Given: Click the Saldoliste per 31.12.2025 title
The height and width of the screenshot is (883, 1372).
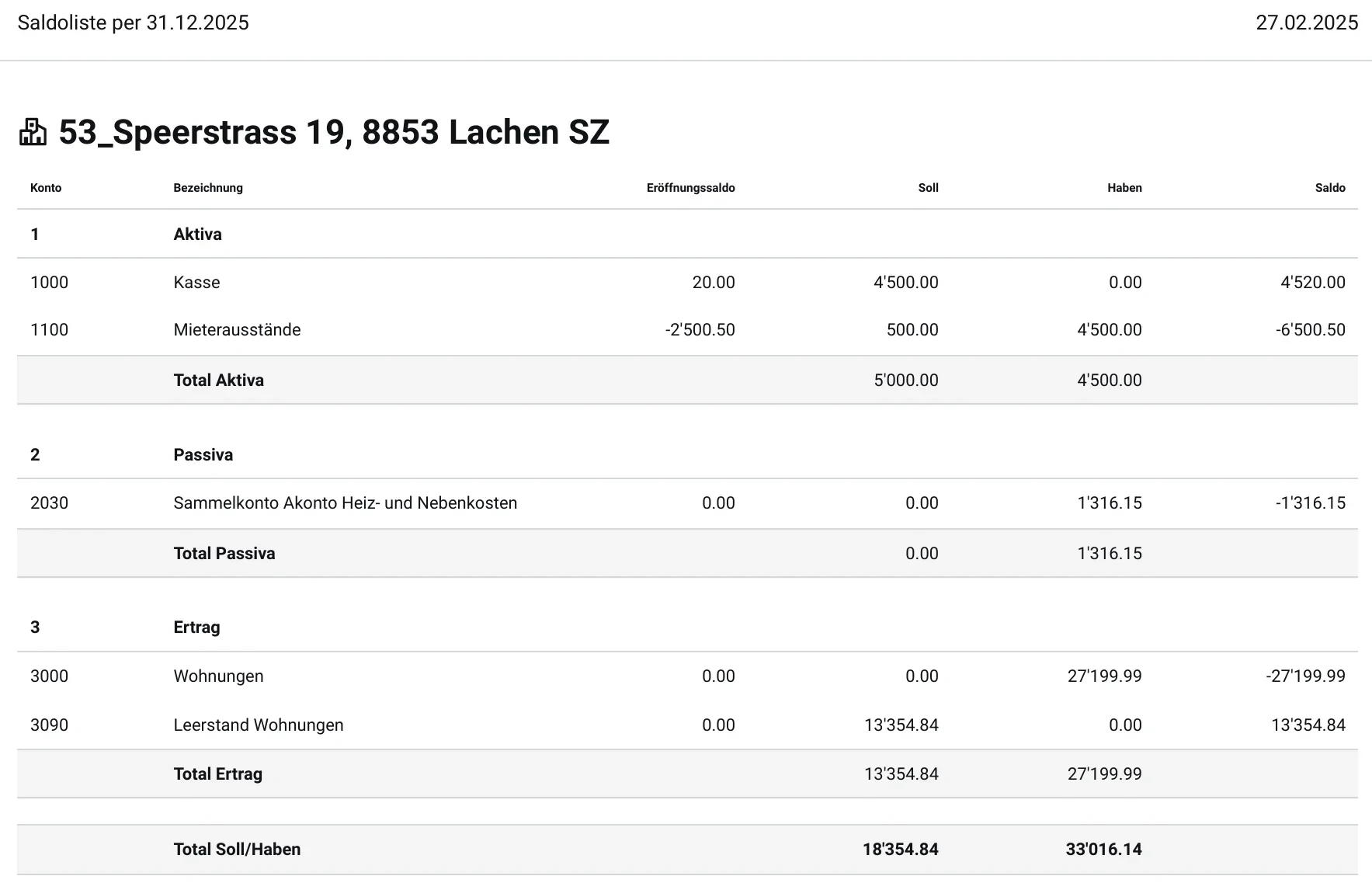Looking at the screenshot, I should (x=134, y=23).
